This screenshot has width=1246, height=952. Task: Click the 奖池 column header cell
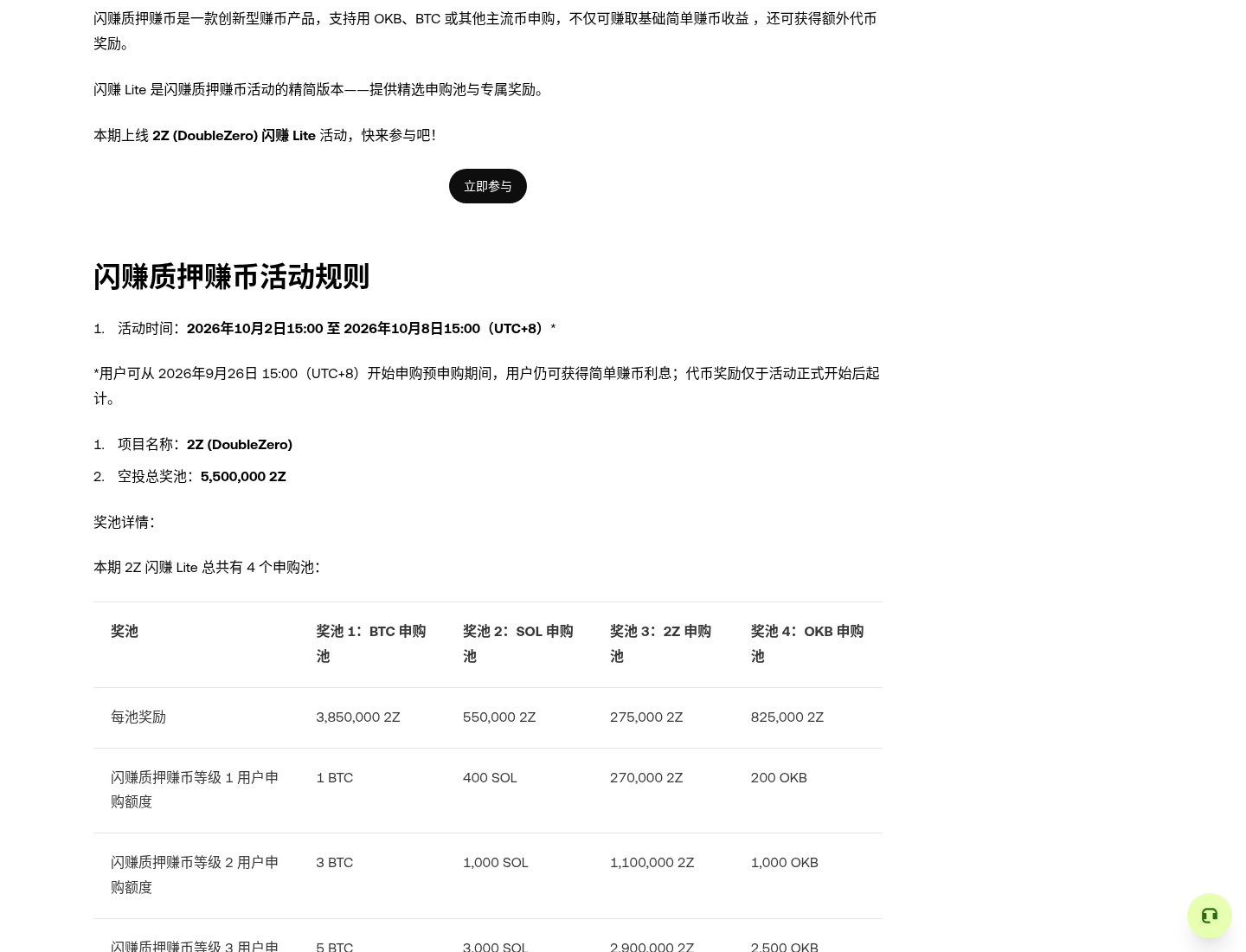(x=125, y=631)
